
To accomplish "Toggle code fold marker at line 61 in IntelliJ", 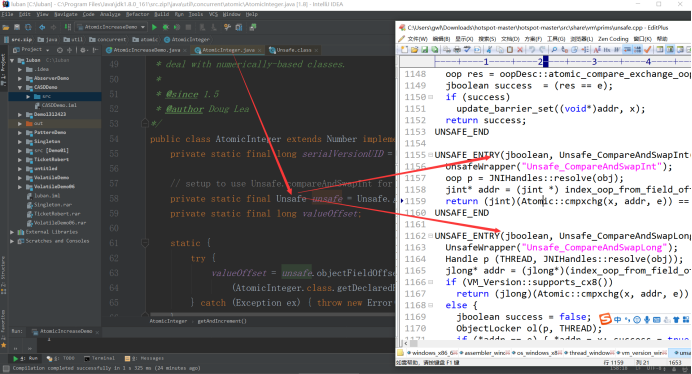I will (x=144, y=243).
